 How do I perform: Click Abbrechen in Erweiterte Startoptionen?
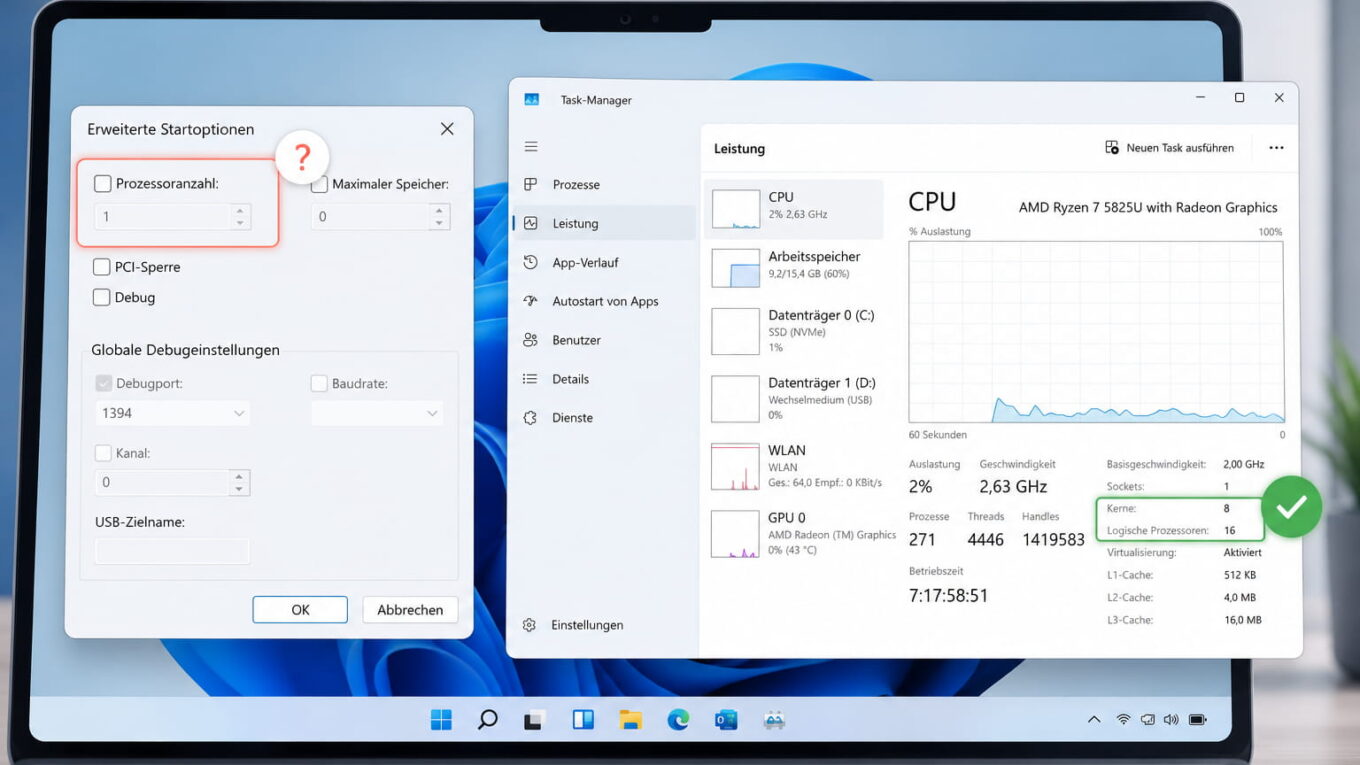pyautogui.click(x=410, y=610)
